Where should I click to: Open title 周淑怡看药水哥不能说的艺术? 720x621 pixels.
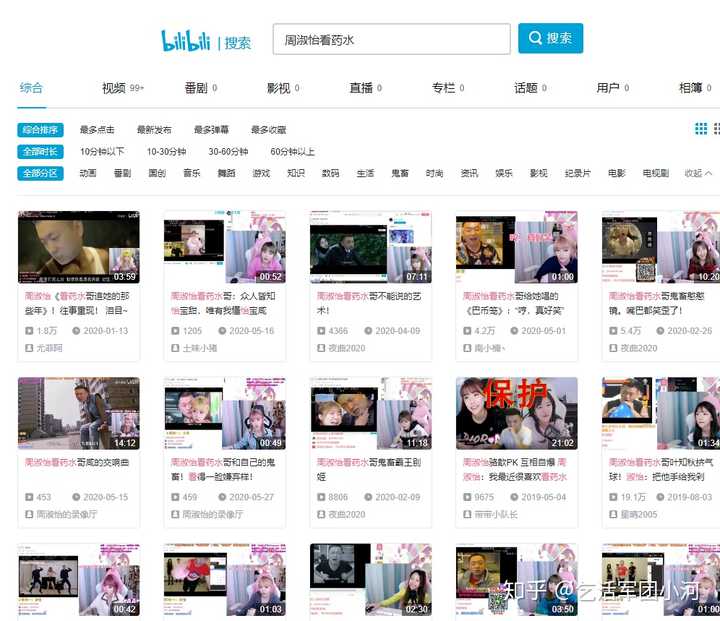(x=369, y=303)
